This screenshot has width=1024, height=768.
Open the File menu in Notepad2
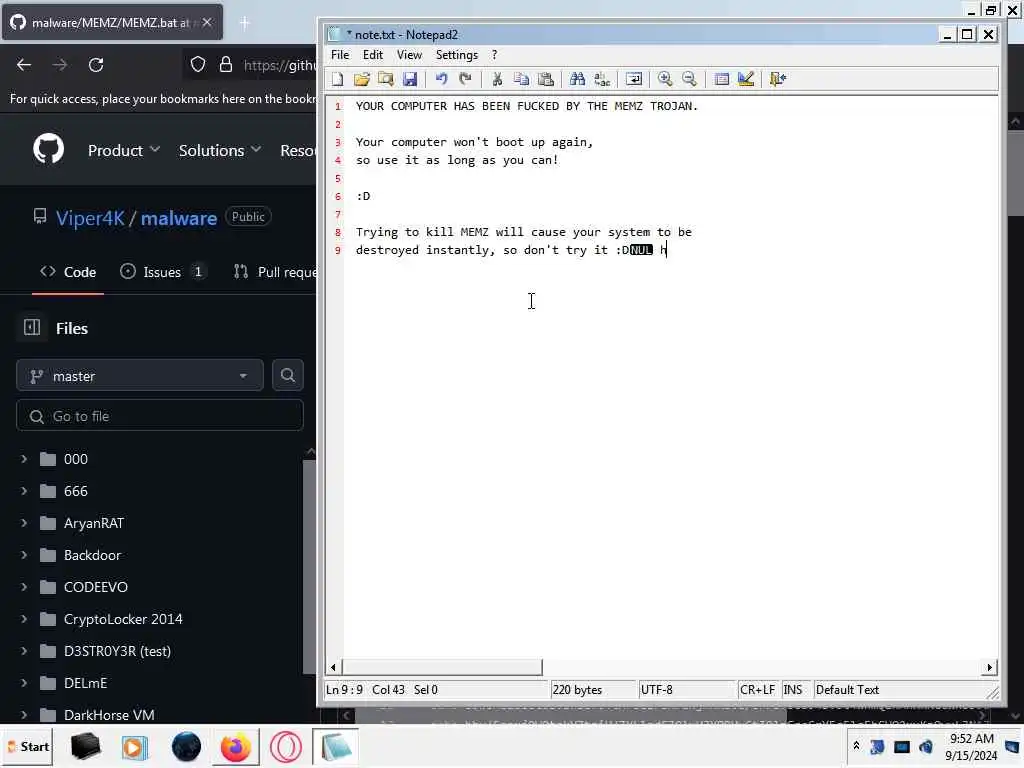coord(340,55)
